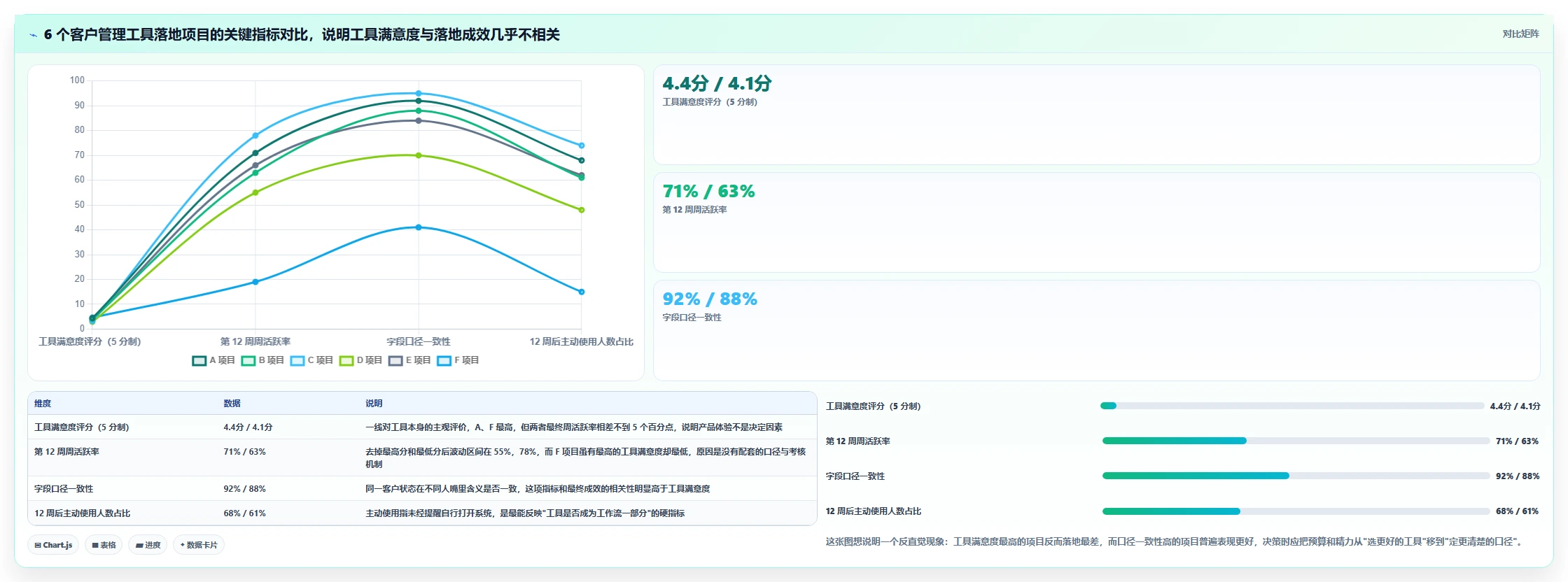
Task: Click the description starting 同一客户状态
Action: click(538, 489)
